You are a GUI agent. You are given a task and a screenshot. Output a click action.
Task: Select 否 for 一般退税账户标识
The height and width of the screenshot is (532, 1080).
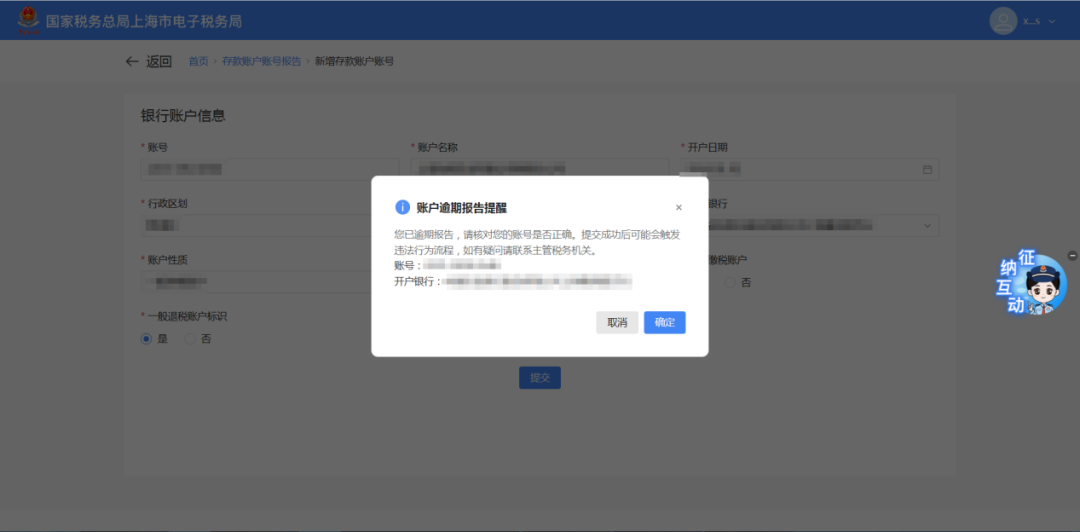(x=190, y=339)
